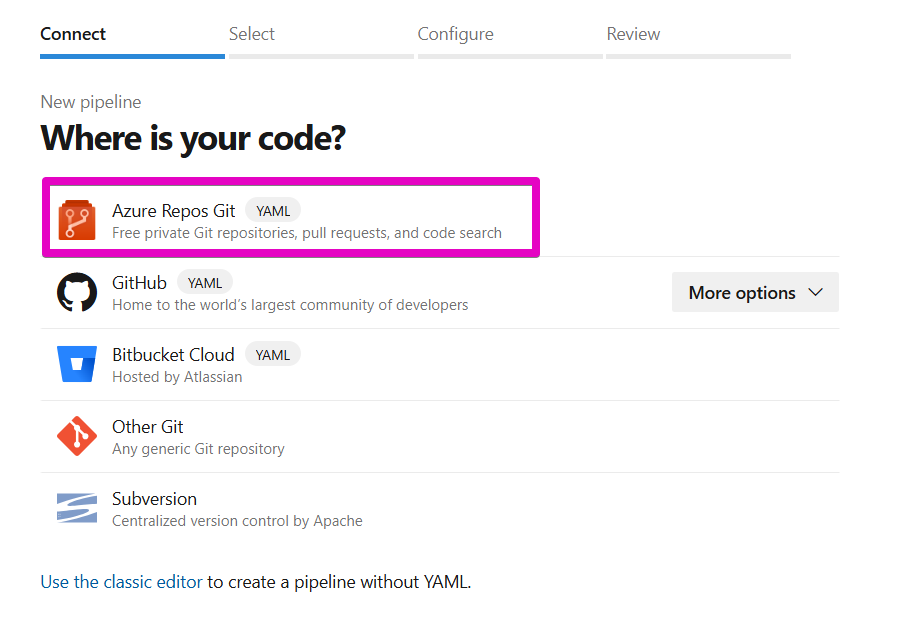
Task: Click GitHub's 'Home to the world's largest community' description
Action: (290, 304)
